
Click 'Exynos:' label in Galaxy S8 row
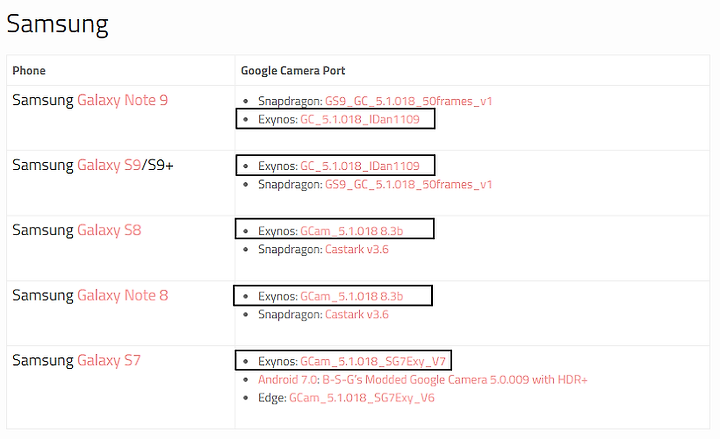point(278,231)
